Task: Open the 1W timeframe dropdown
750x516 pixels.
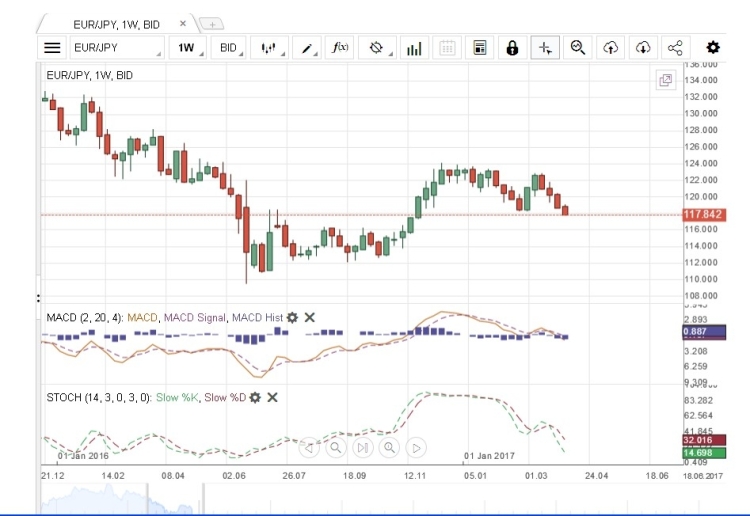Action: 187,47
